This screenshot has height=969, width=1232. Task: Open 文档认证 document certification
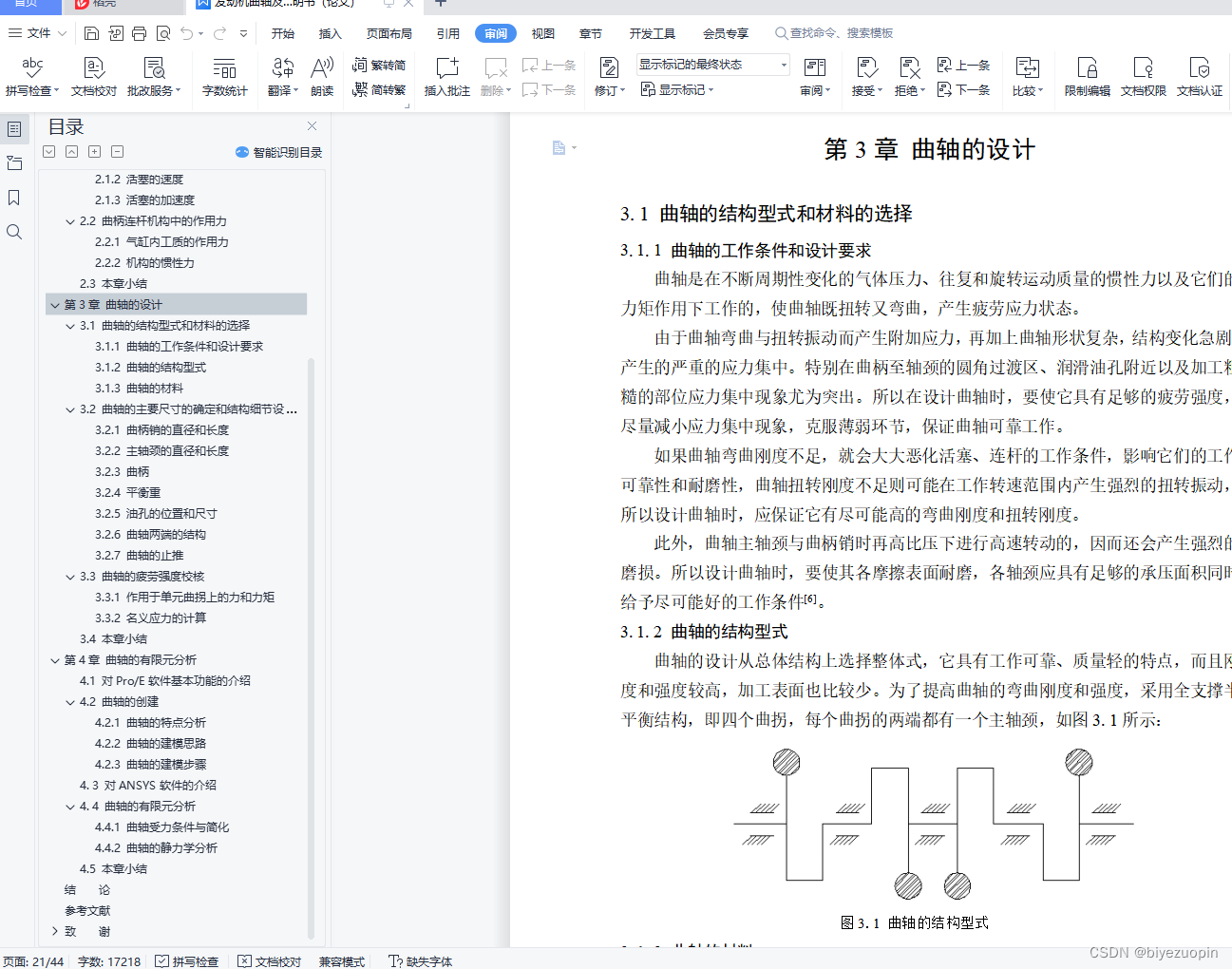pos(1200,76)
